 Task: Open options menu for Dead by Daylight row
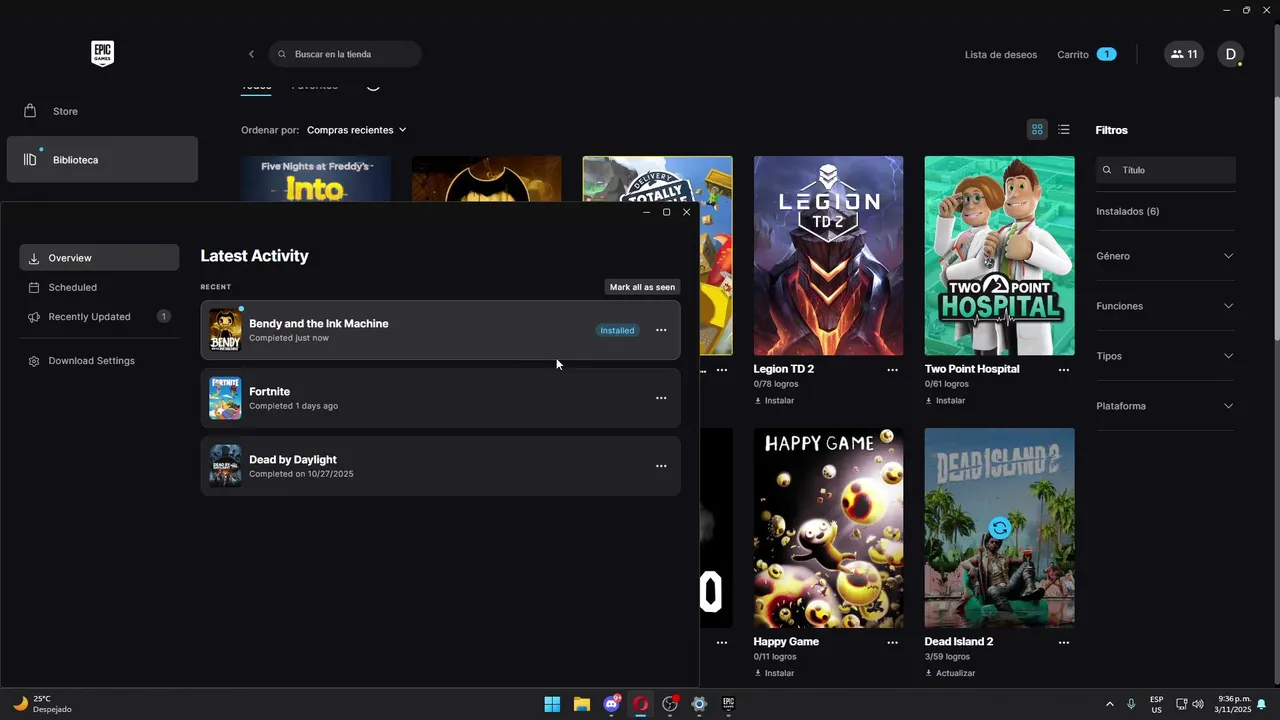tap(661, 466)
